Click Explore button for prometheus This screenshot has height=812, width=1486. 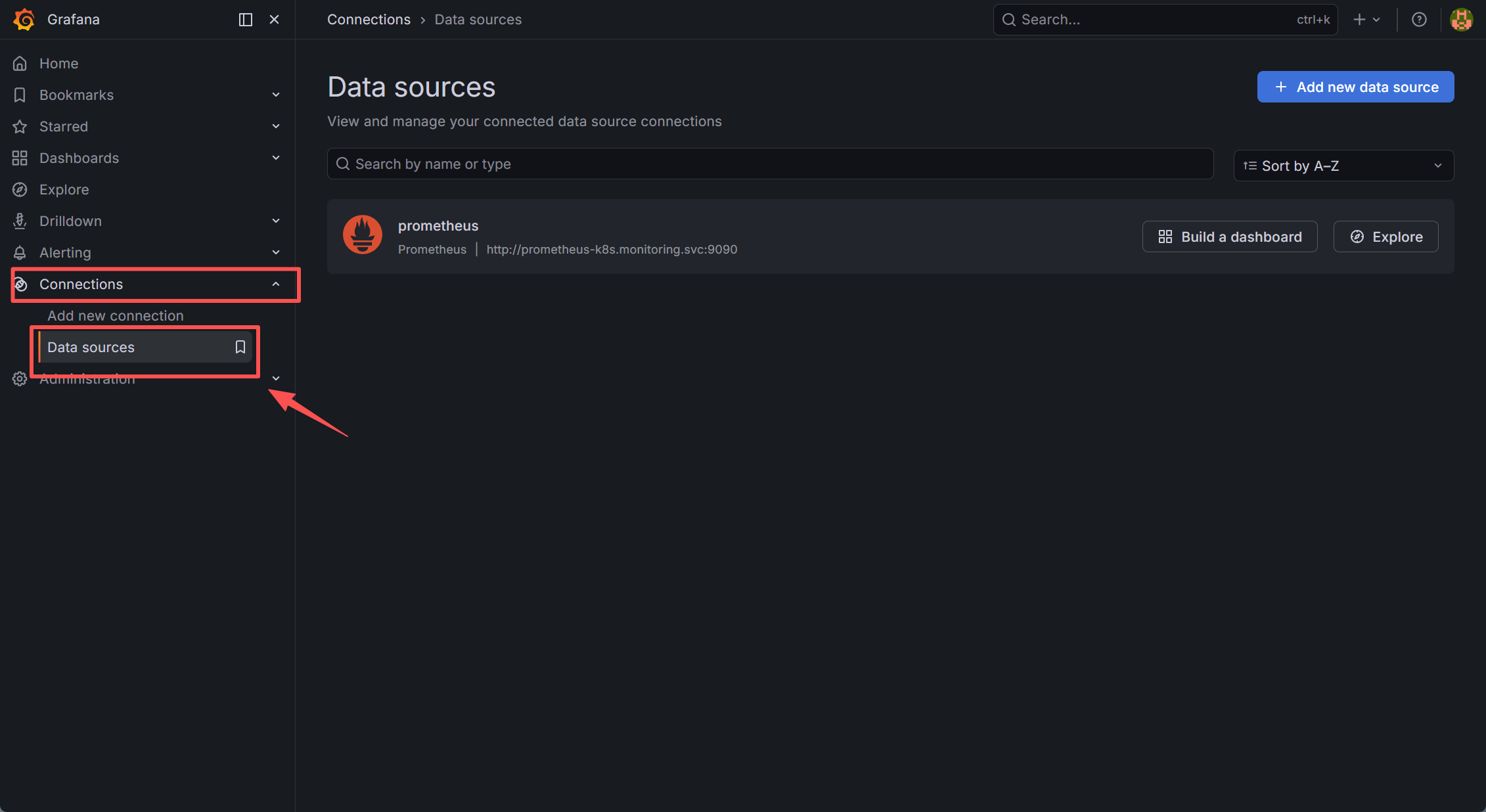coord(1386,237)
